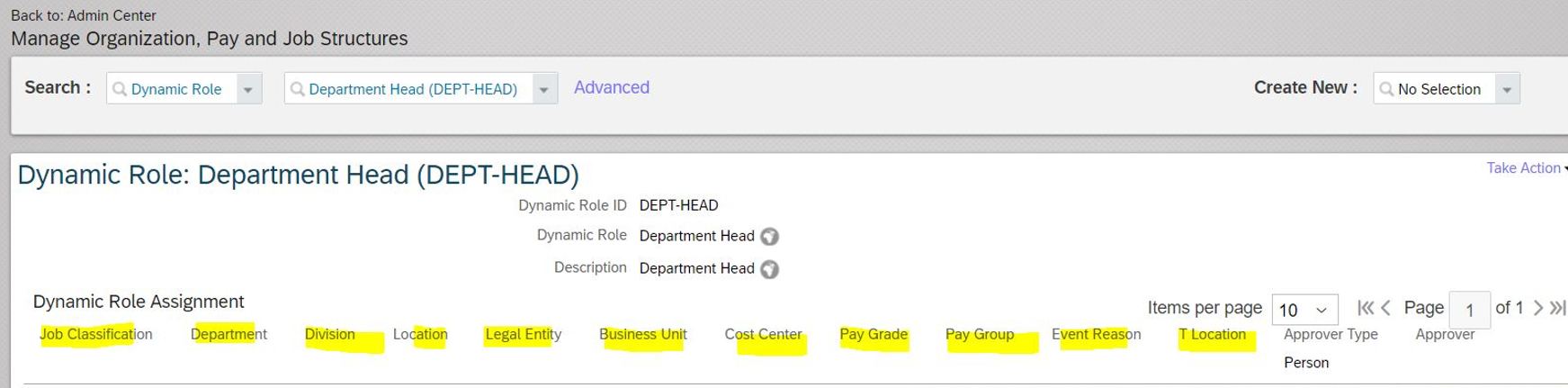
Task: Go to previous page arrow
Action: [1386, 308]
